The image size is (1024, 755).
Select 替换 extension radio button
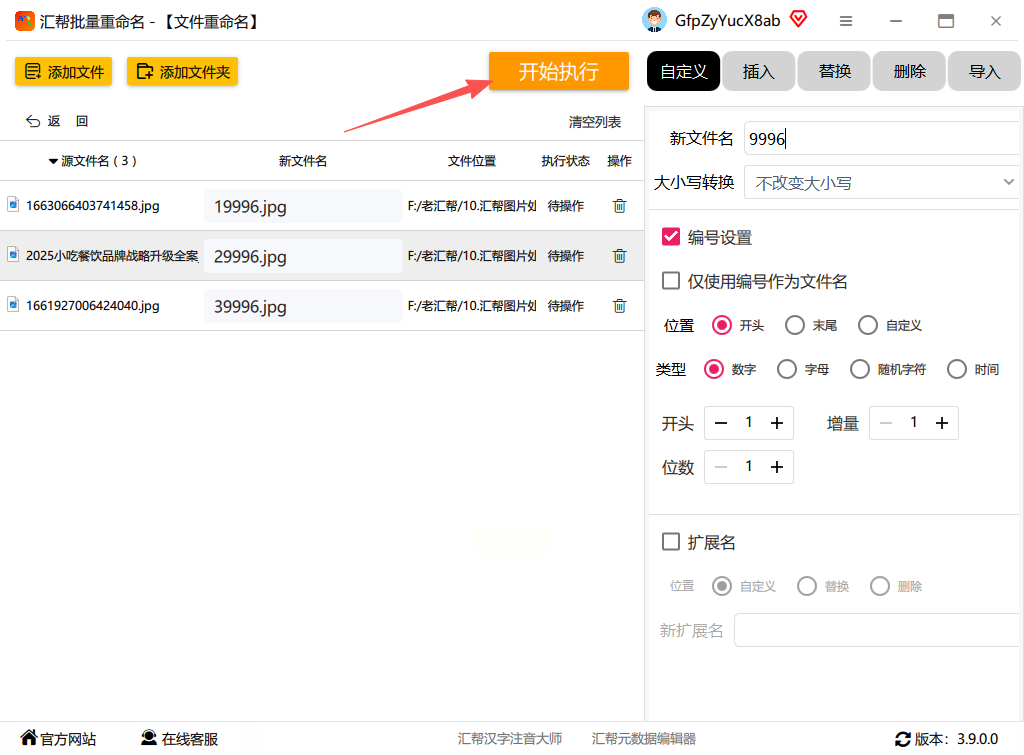[807, 586]
